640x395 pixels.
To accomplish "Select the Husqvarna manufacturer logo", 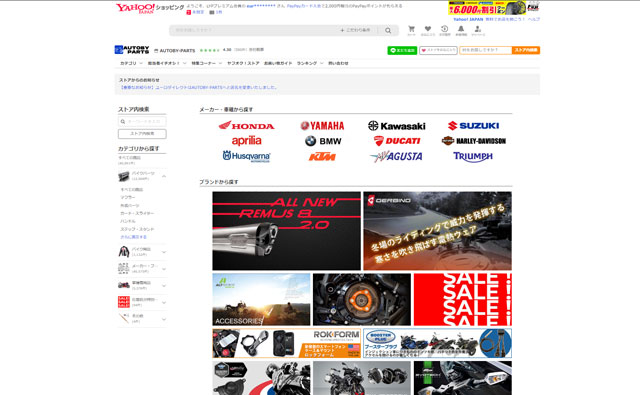I will [247, 156].
